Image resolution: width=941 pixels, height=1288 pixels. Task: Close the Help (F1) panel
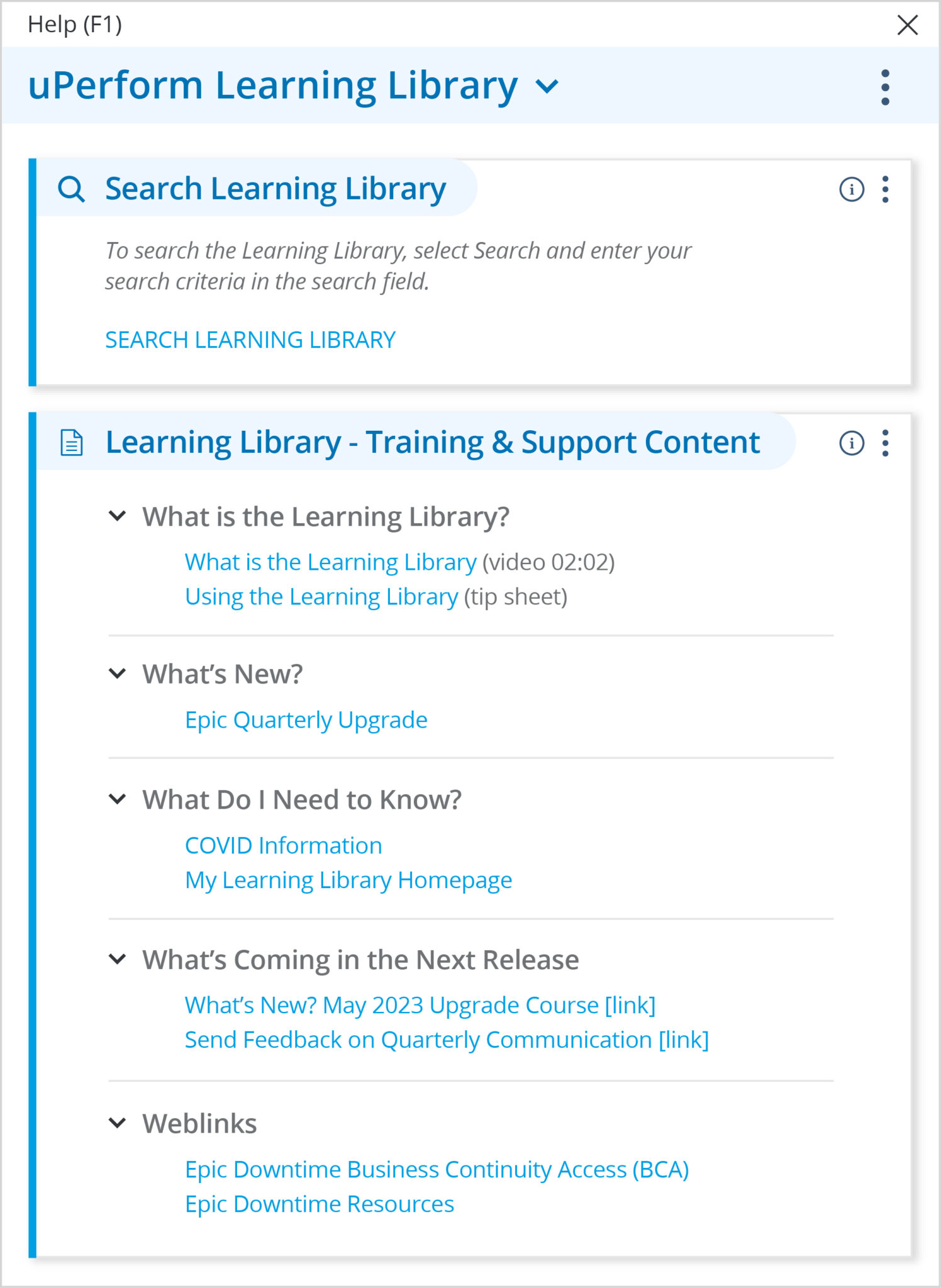point(907,25)
